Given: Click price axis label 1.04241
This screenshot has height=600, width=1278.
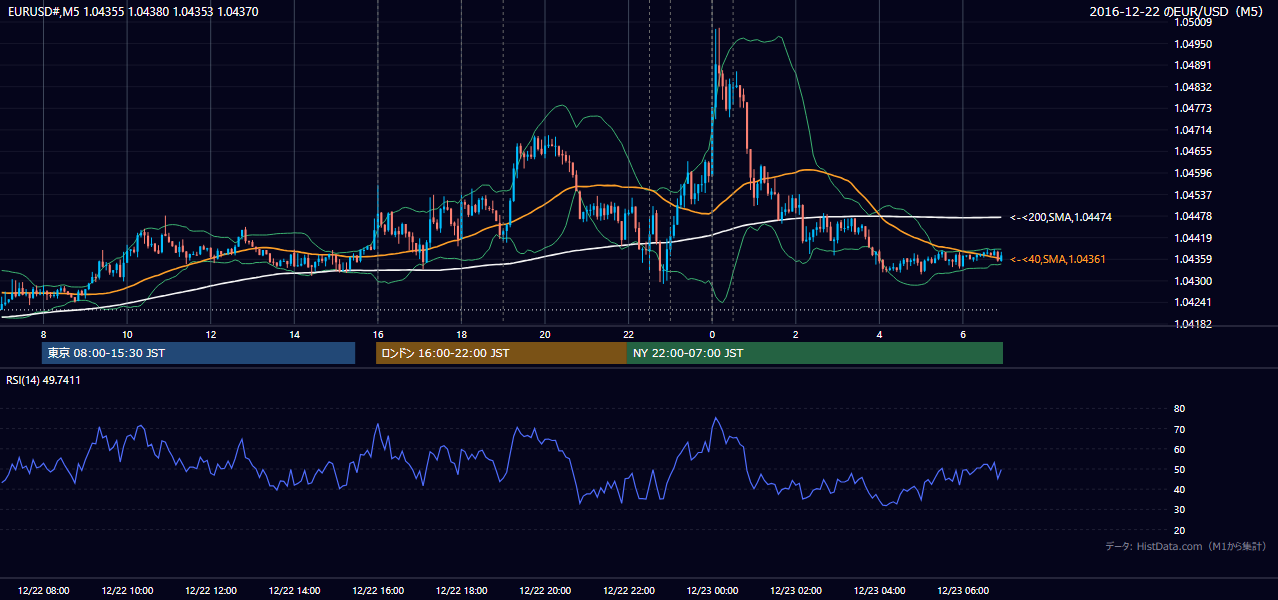Looking at the screenshot, I should pos(1193,303).
